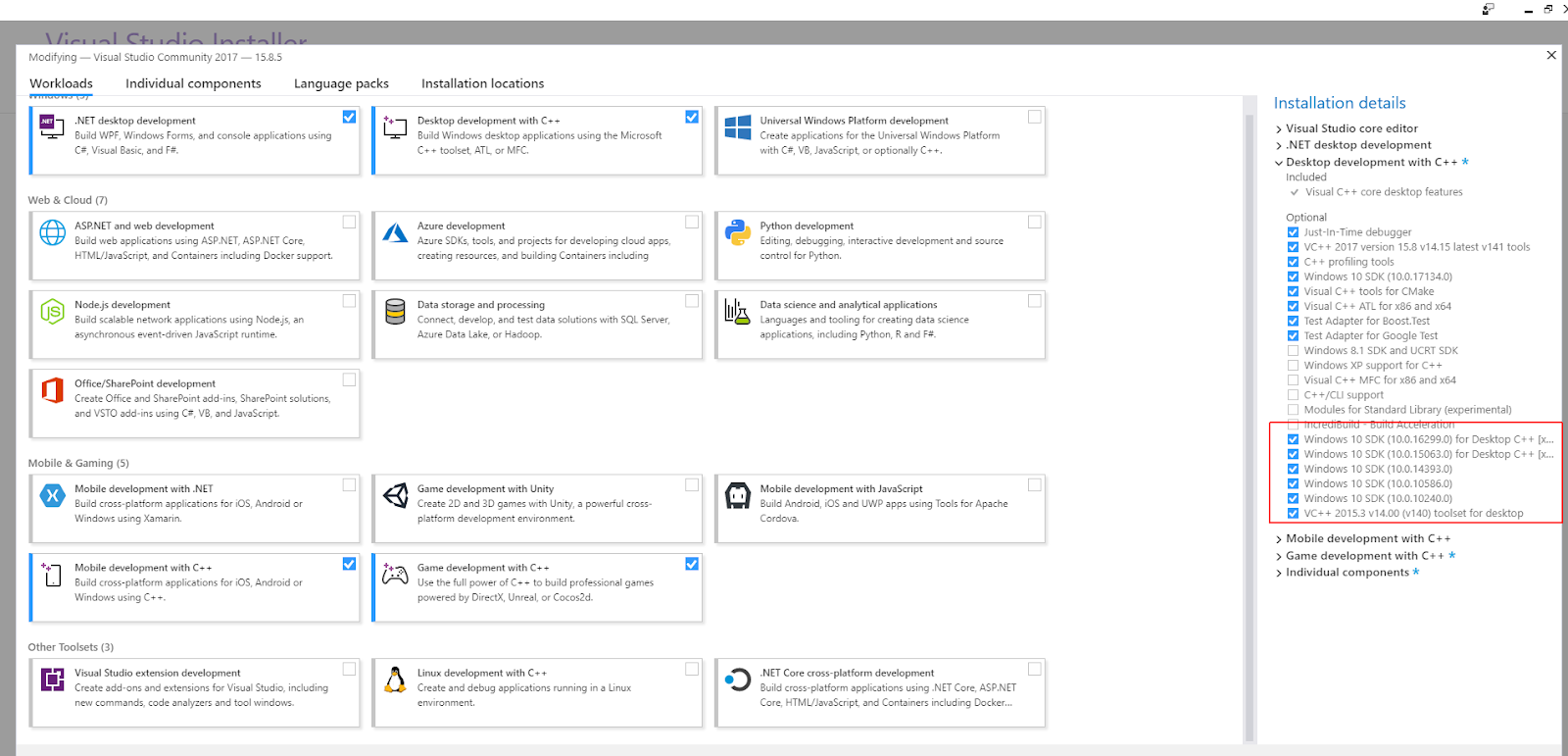Enable Modules for Standard Library (experimental)

tap(1293, 410)
